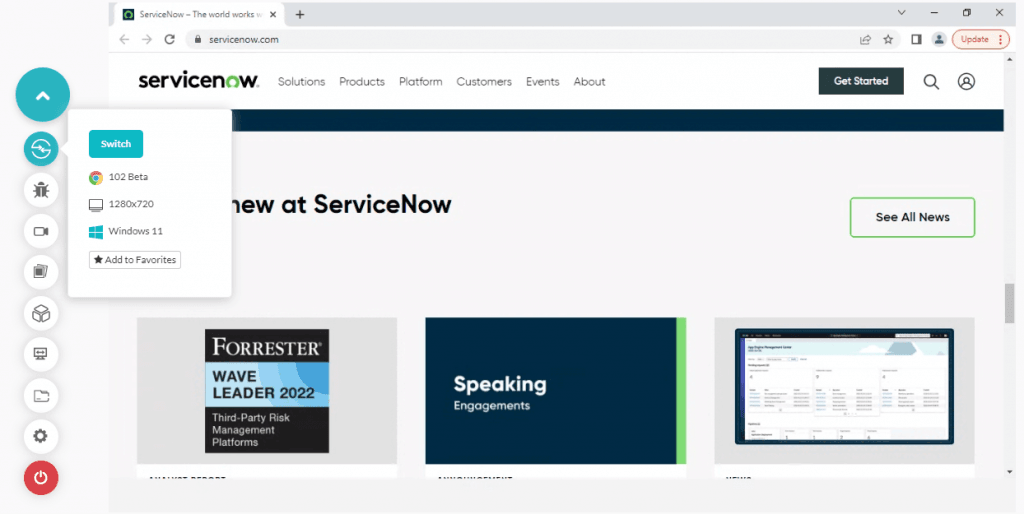Click the page vertical scrollbar thumb
1024x514 pixels.
tap(1010, 303)
